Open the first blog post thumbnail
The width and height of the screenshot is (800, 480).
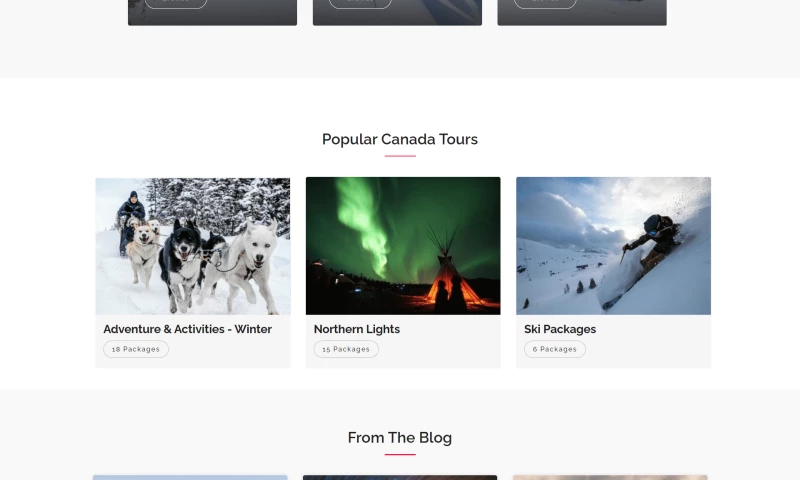pos(190,477)
